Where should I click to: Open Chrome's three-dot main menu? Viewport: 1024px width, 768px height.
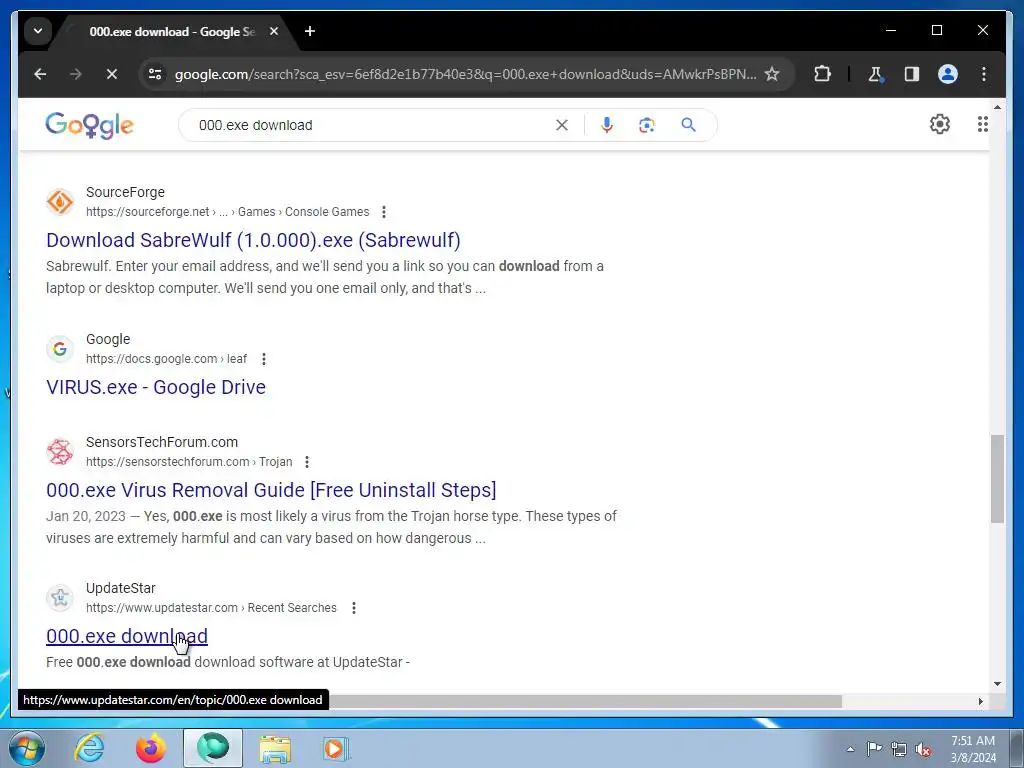984,74
